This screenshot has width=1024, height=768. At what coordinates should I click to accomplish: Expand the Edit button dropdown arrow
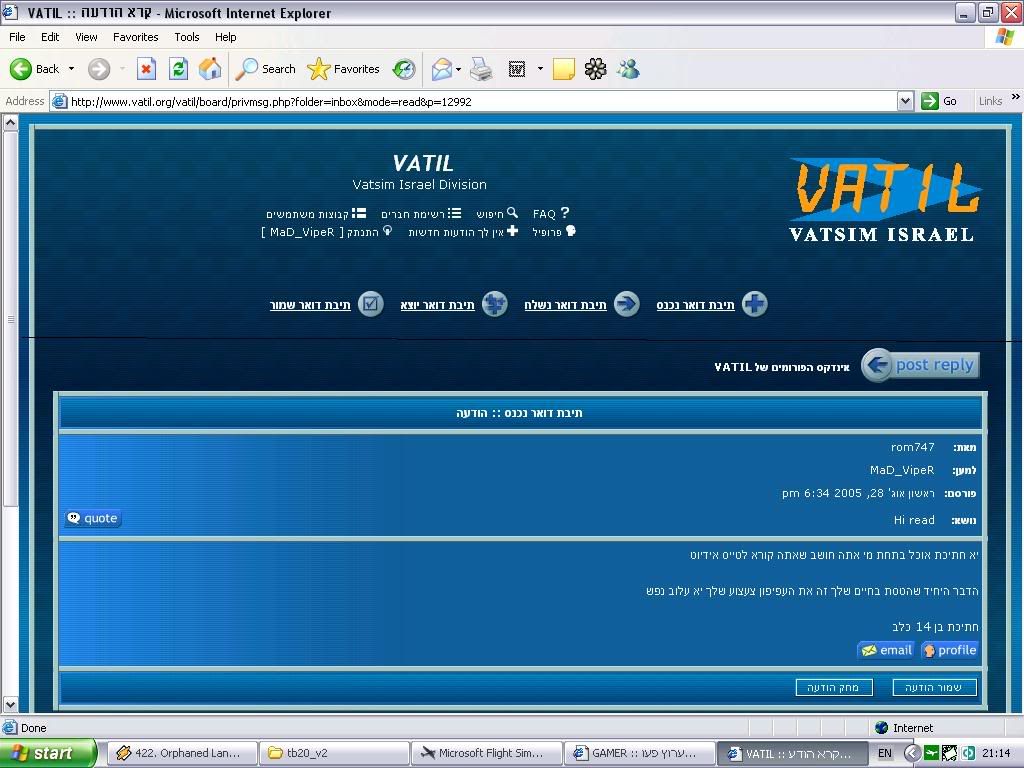pyautogui.click(x=540, y=69)
